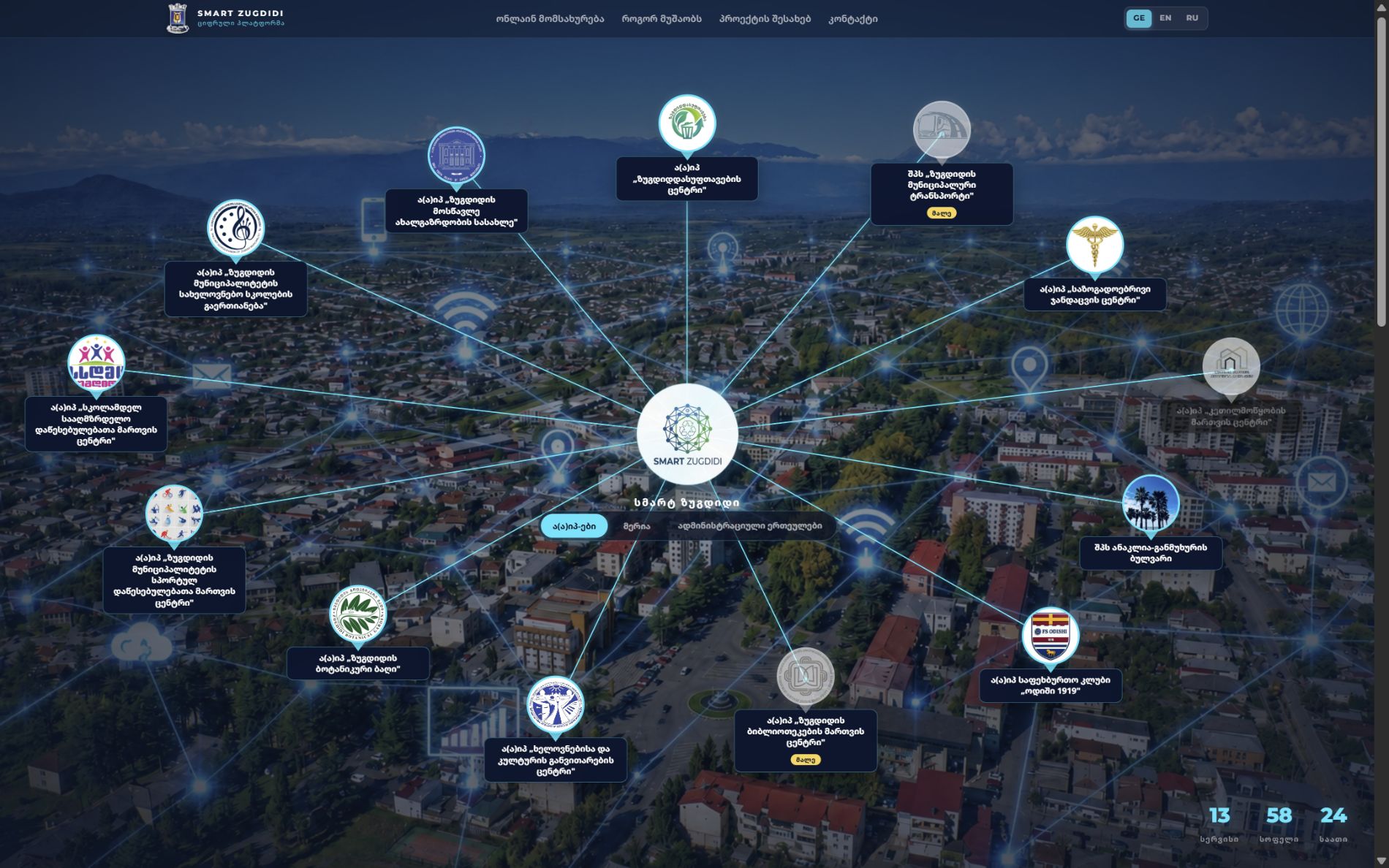The height and width of the screenshot is (868, 1389).
Task: Switch to the მერია tab
Action: pyautogui.click(x=637, y=526)
